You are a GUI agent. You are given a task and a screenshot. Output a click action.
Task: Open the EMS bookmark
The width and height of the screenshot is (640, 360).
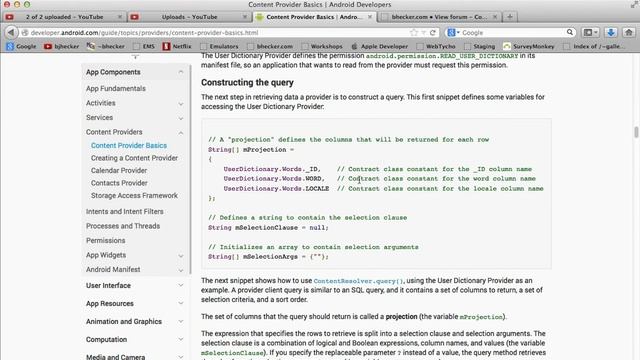tap(144, 47)
